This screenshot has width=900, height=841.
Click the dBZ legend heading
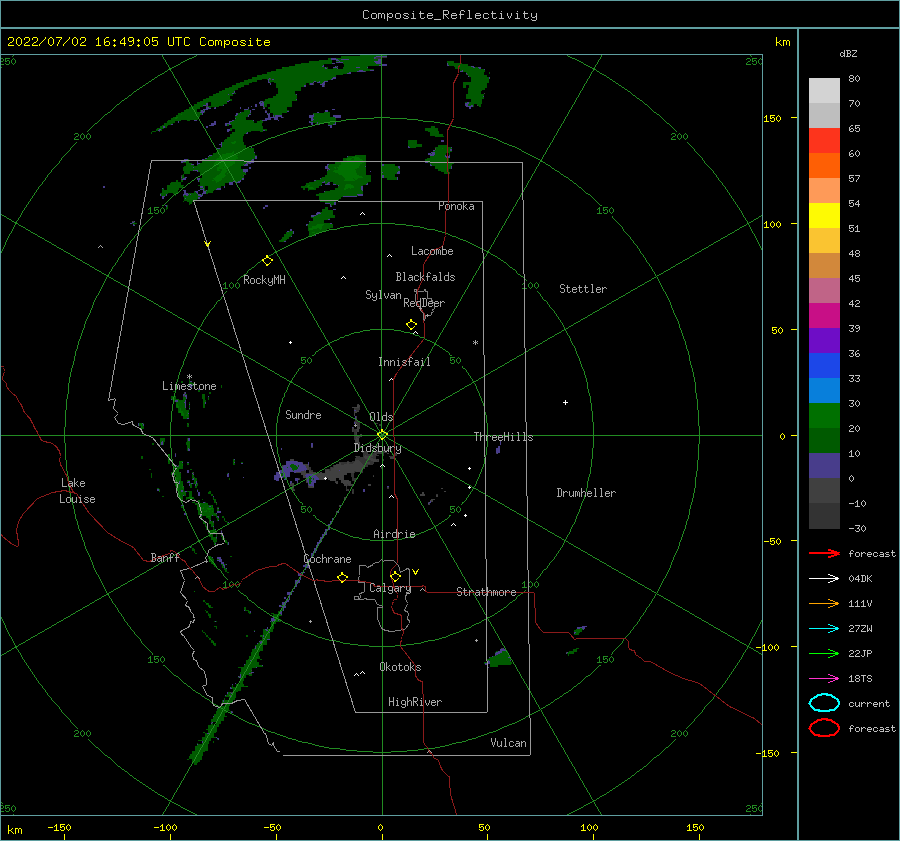[848, 53]
